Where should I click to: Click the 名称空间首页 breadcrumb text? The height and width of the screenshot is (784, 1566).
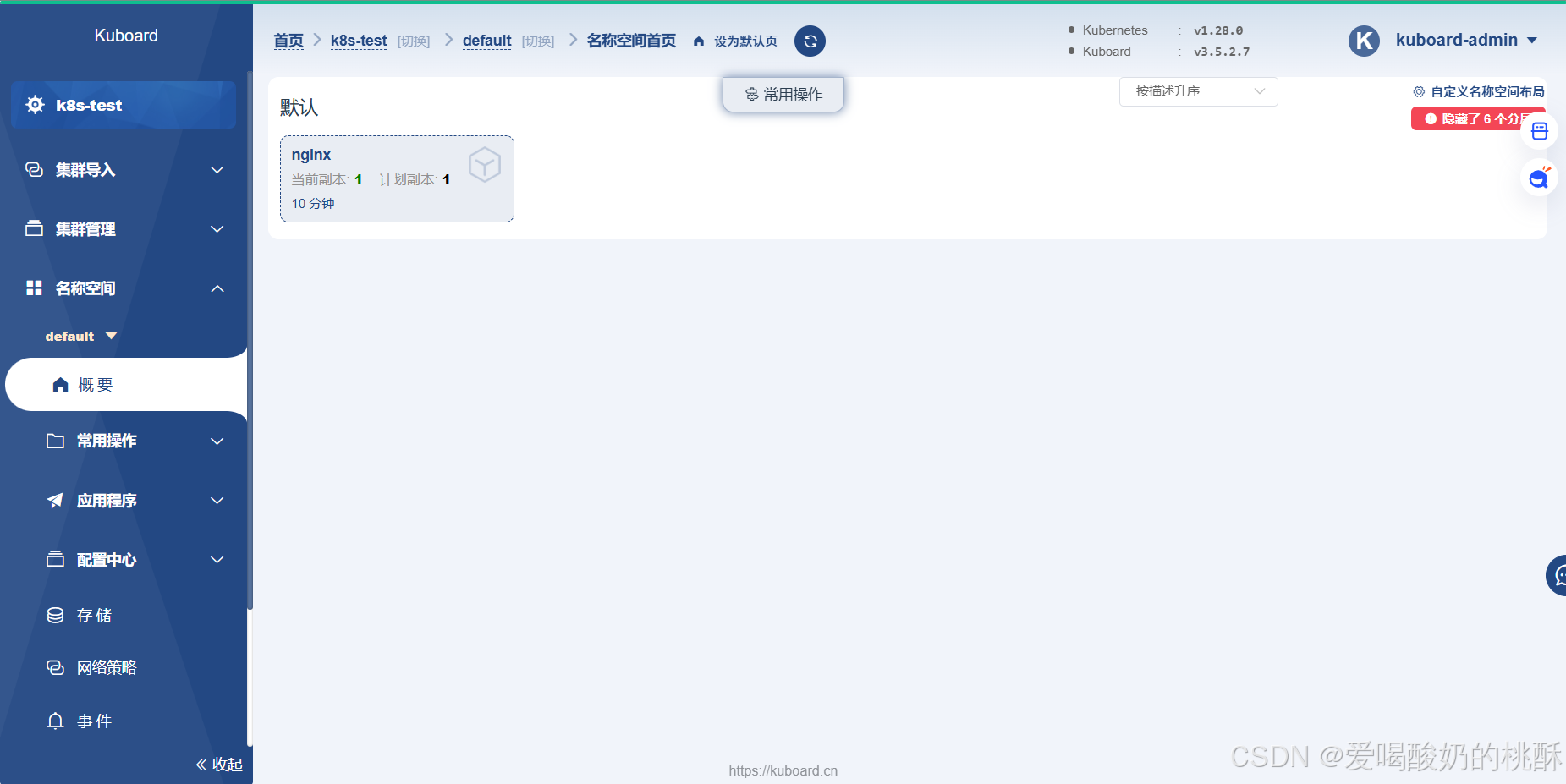pos(631,41)
